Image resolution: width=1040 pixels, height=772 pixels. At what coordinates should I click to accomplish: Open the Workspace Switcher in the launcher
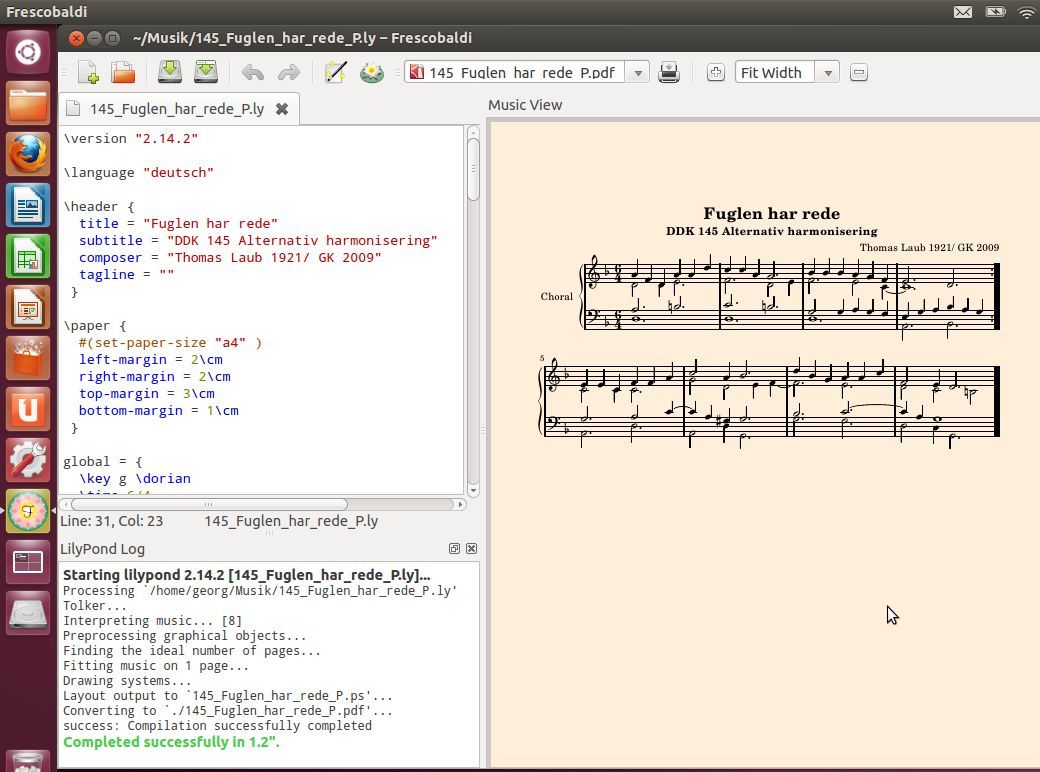pyautogui.click(x=28, y=562)
